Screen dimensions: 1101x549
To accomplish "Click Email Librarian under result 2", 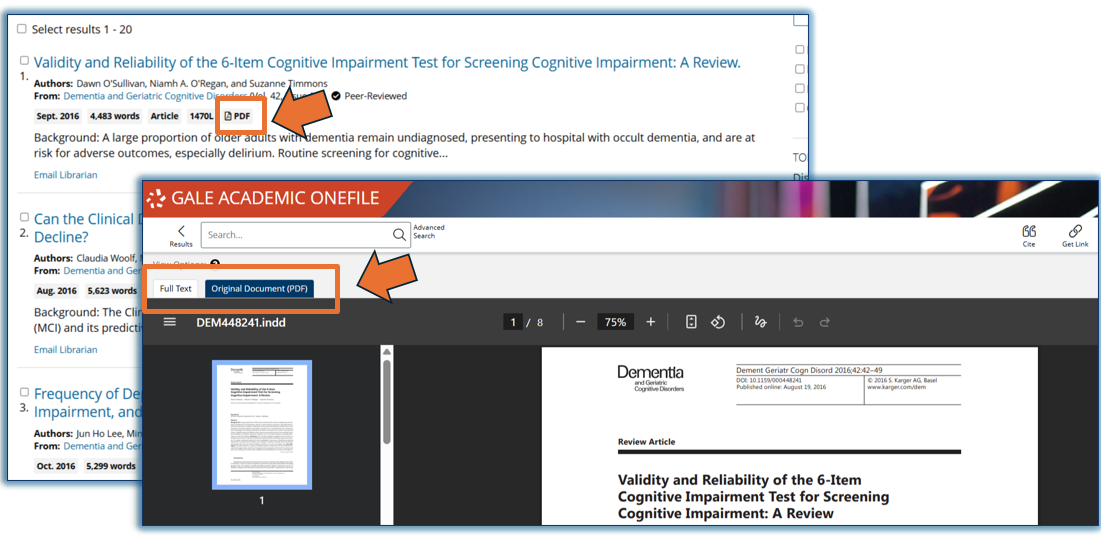I will pos(65,350).
